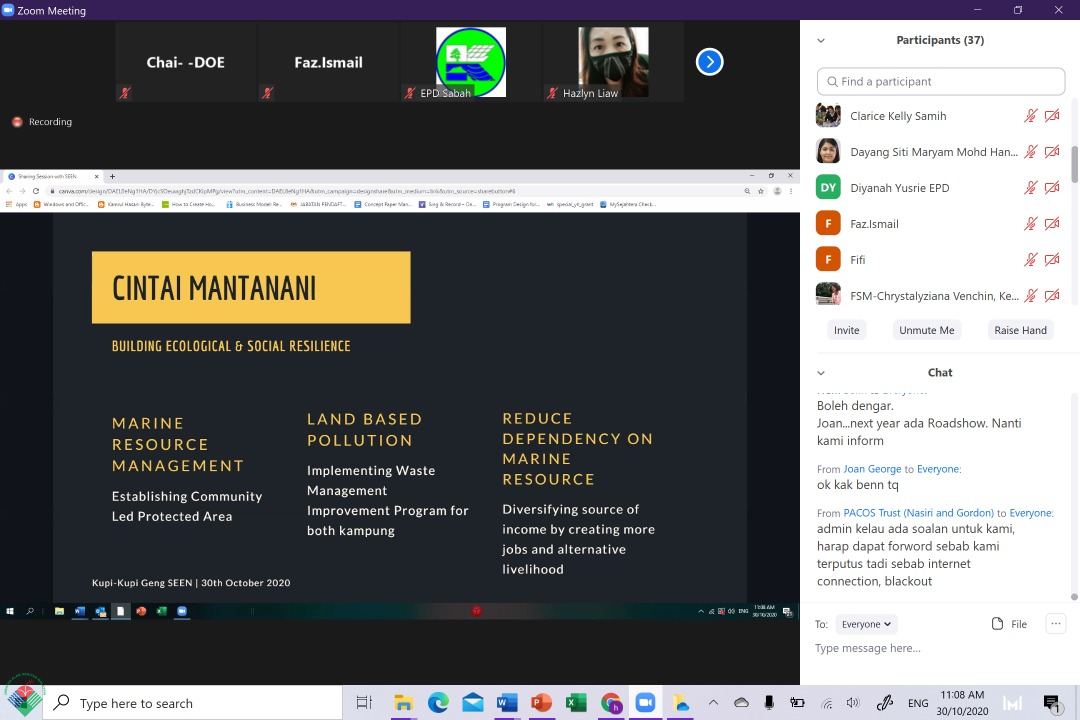Open Microsoft Edge from the taskbar
1080x720 pixels.
click(x=438, y=703)
